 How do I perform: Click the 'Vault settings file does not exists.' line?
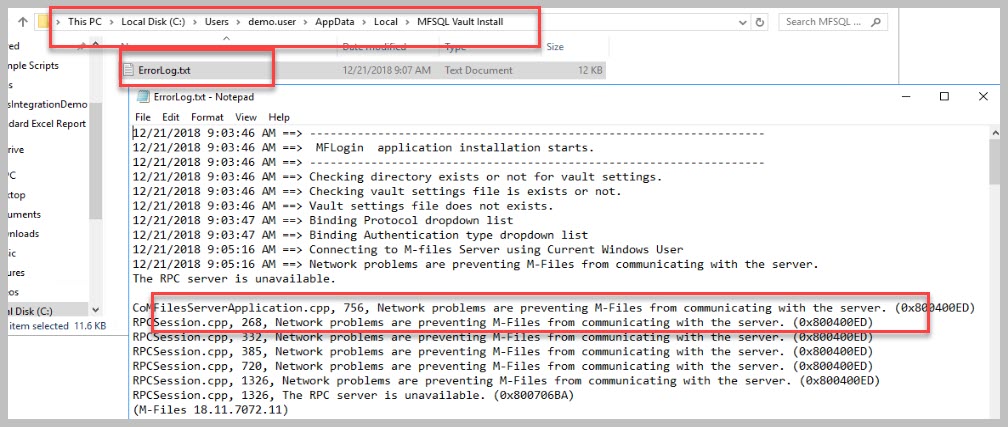click(x=343, y=206)
